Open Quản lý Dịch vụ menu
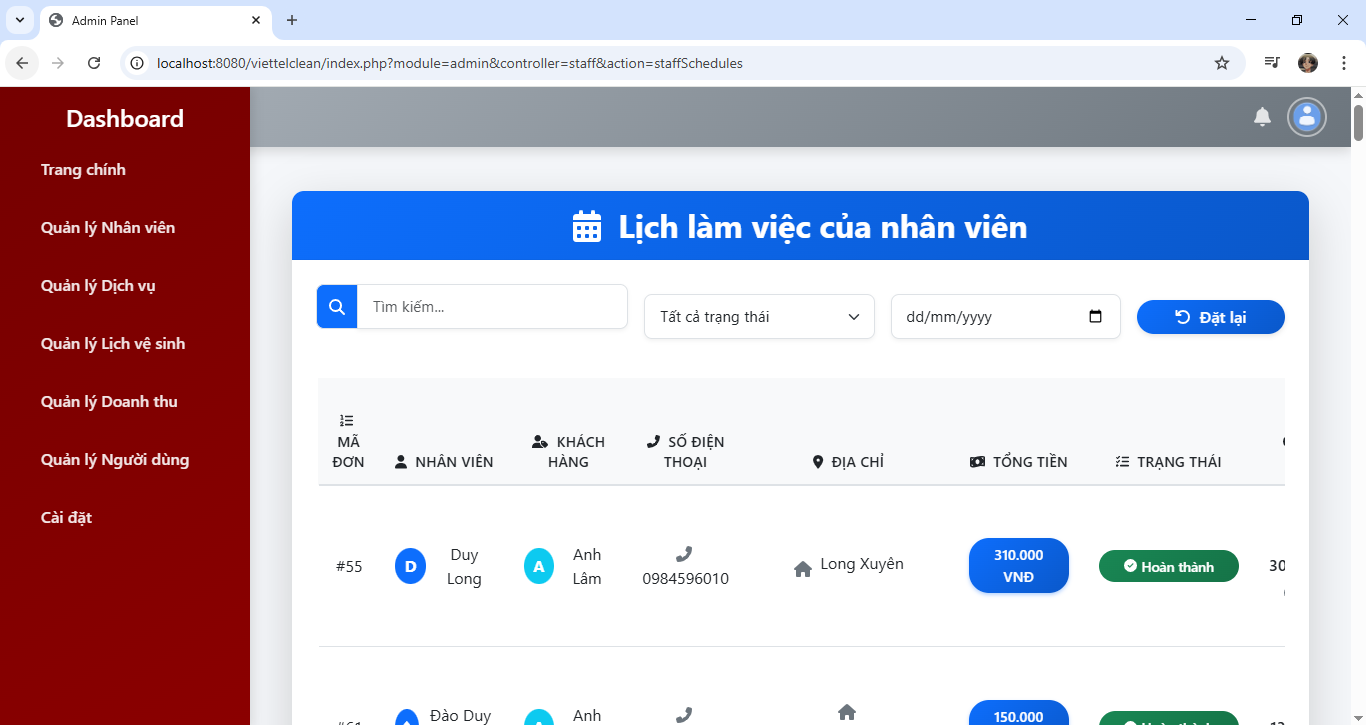Screen dimensions: 1366x725 coord(98,286)
